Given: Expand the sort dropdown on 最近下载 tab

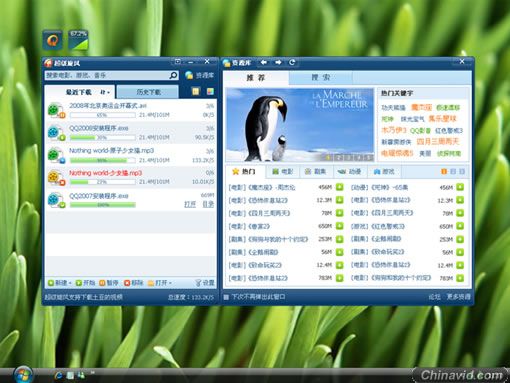Looking at the screenshot, I should coord(105,92).
